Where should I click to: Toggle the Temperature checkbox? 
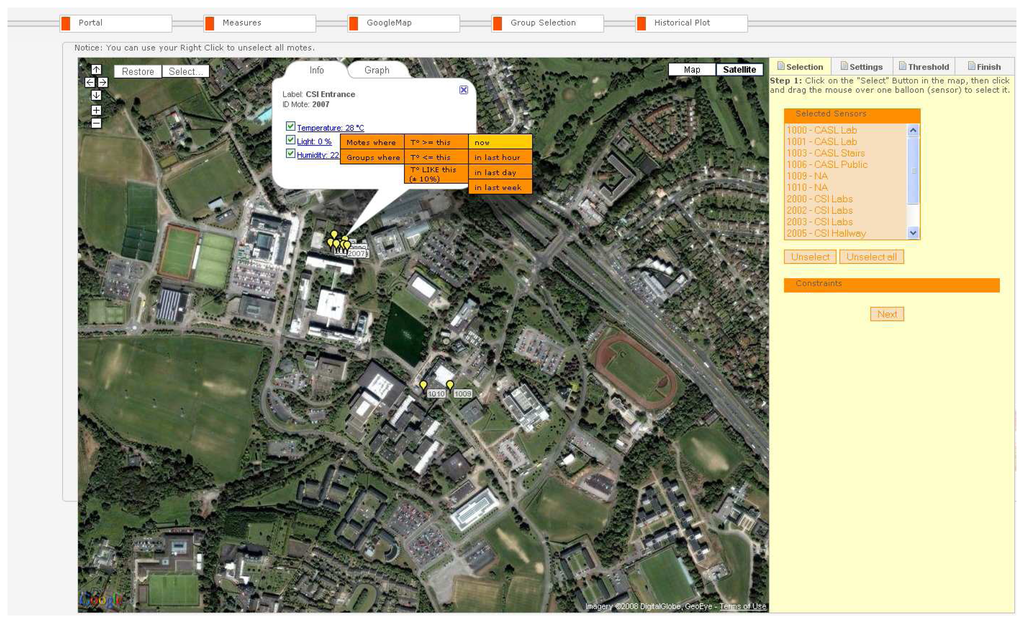pyautogui.click(x=291, y=126)
